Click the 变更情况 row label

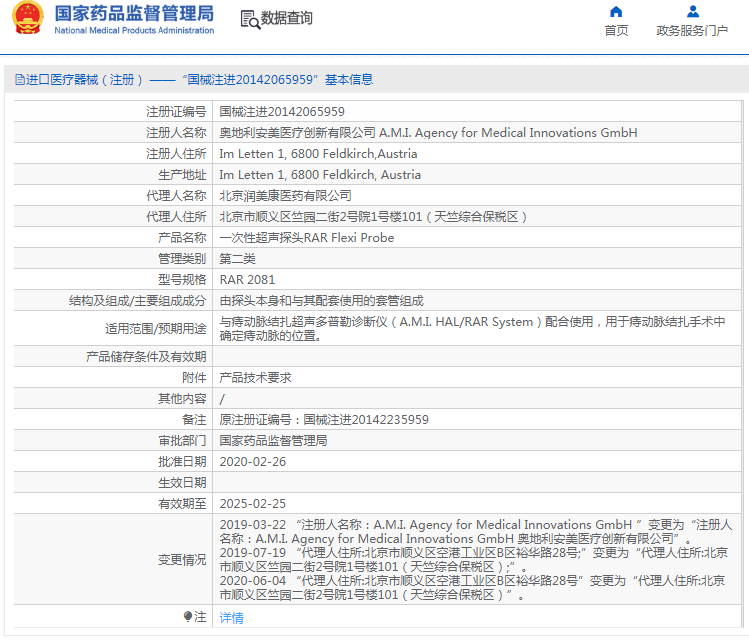pos(182,560)
